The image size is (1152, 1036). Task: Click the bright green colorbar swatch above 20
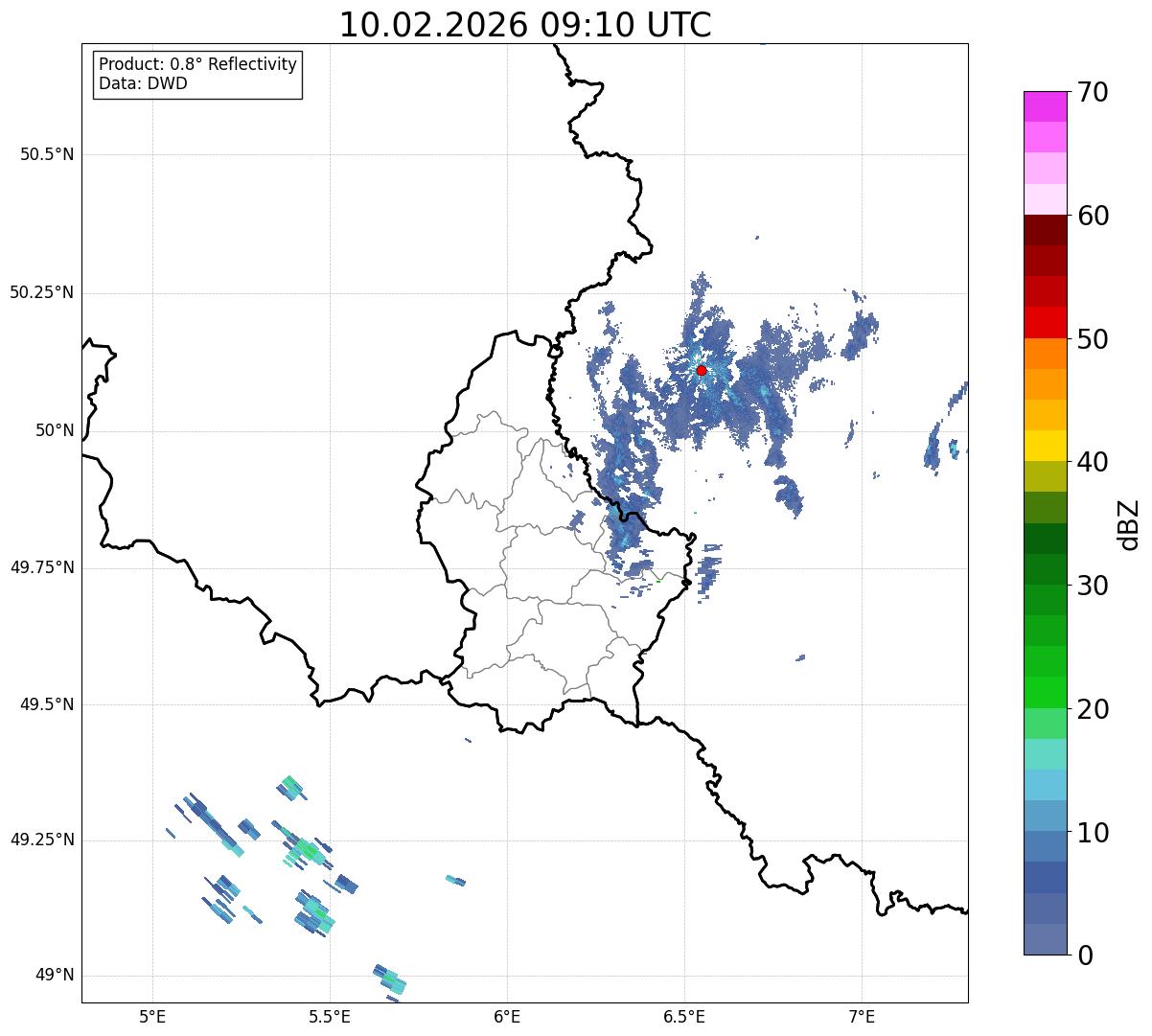1045,693
